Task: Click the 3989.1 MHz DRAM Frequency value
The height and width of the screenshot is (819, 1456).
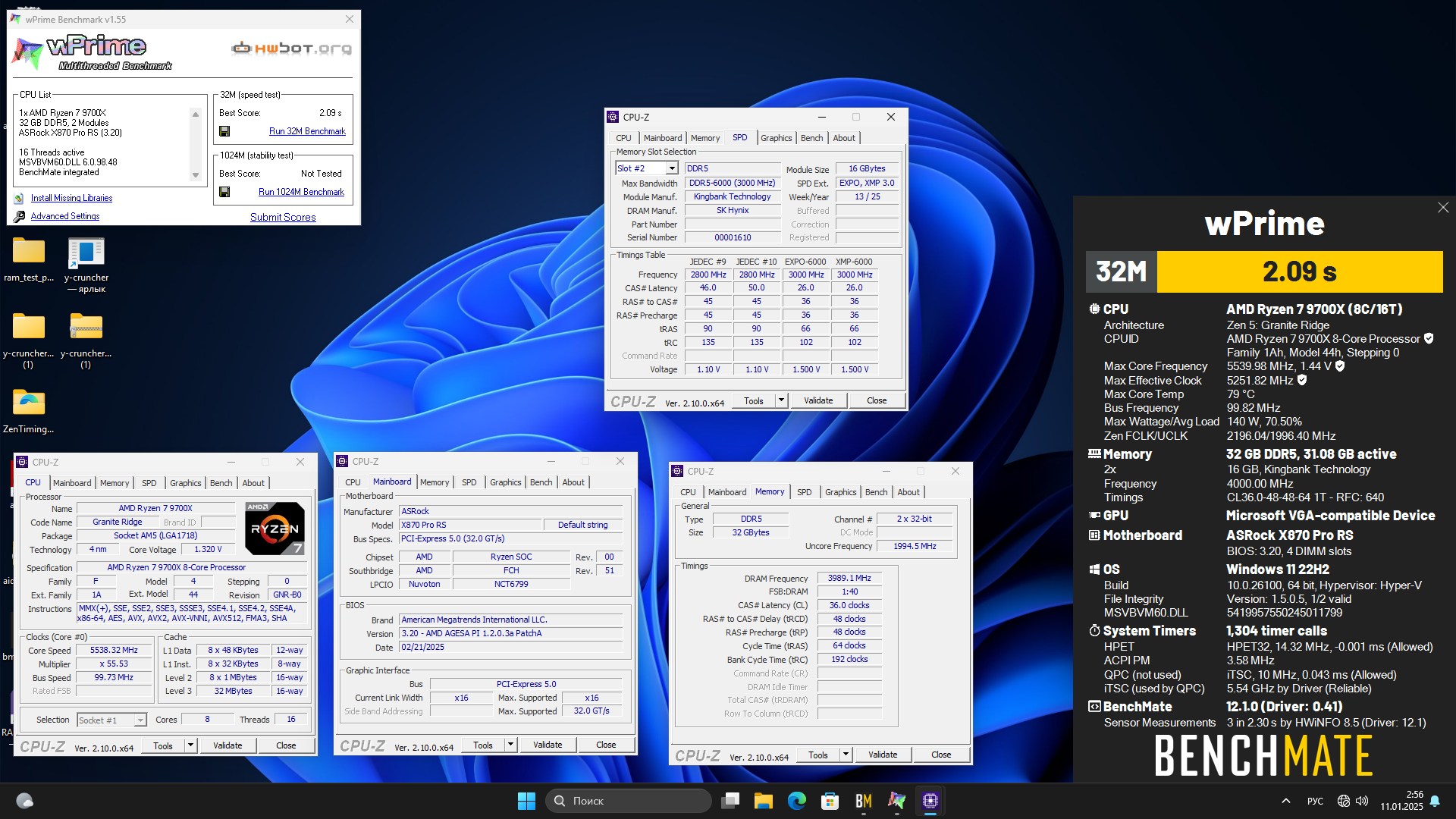Action: point(849,578)
